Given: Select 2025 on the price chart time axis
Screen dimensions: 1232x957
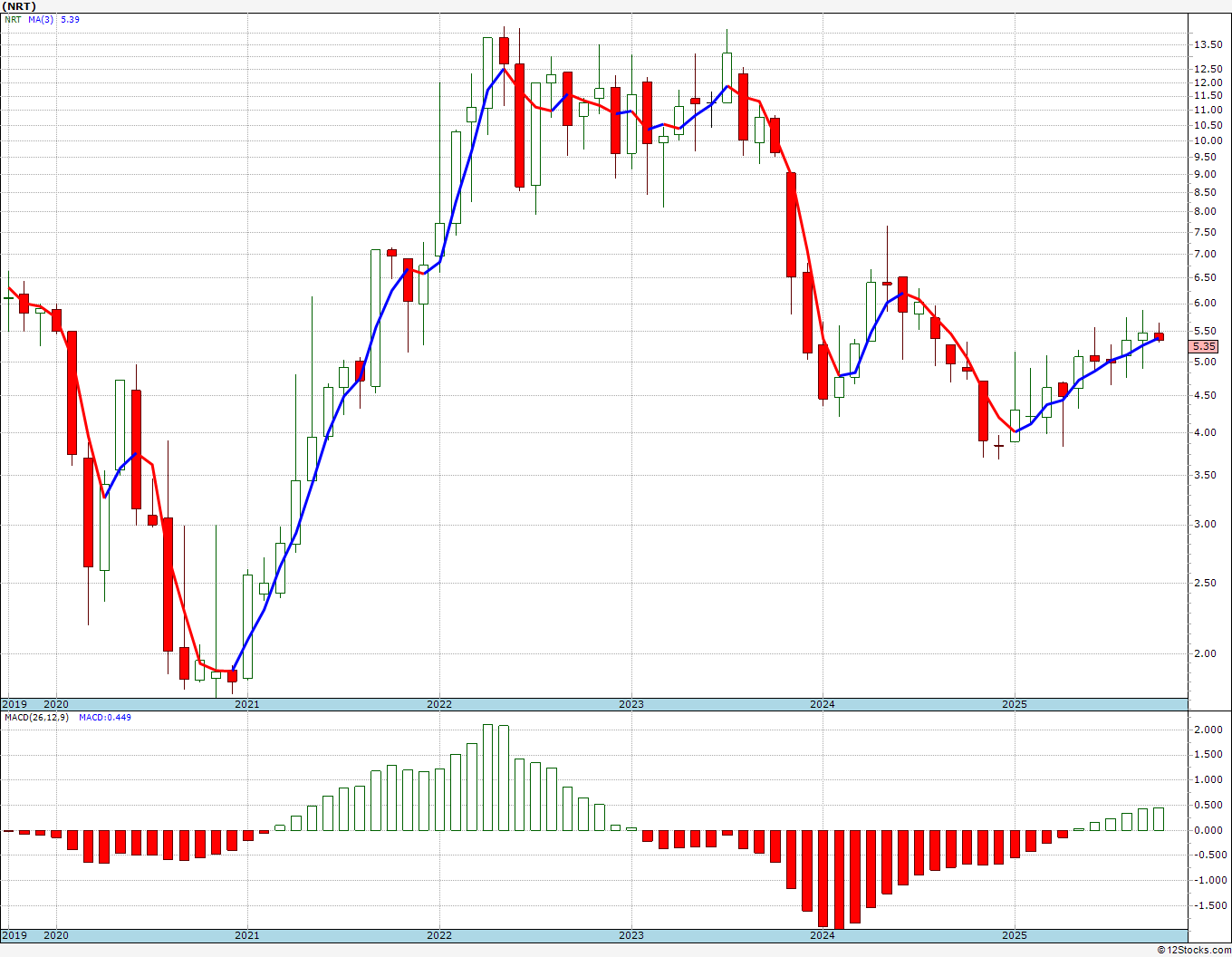Looking at the screenshot, I should tap(1015, 704).
